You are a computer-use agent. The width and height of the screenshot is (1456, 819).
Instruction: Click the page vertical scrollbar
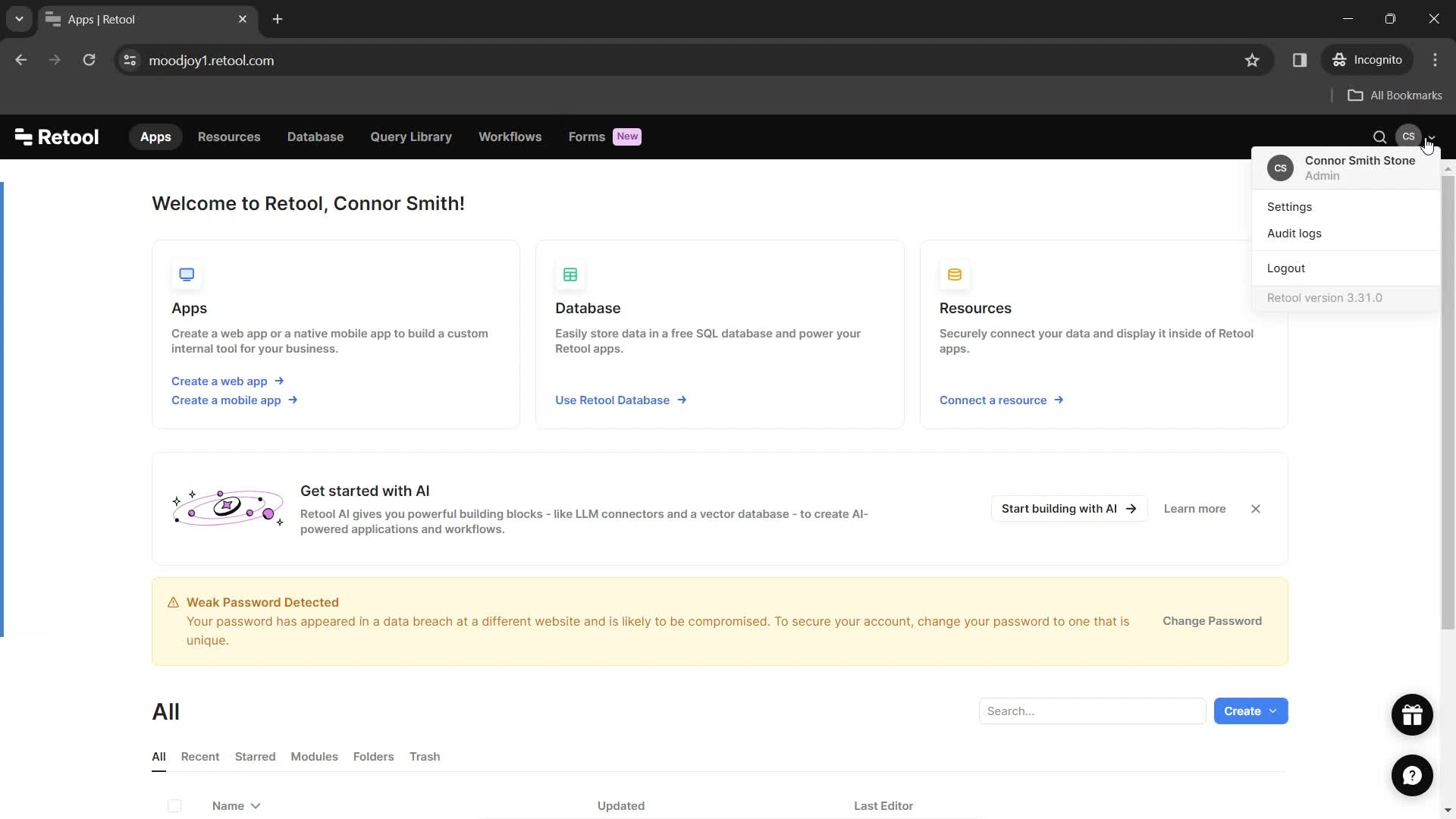pyautogui.click(x=1448, y=402)
